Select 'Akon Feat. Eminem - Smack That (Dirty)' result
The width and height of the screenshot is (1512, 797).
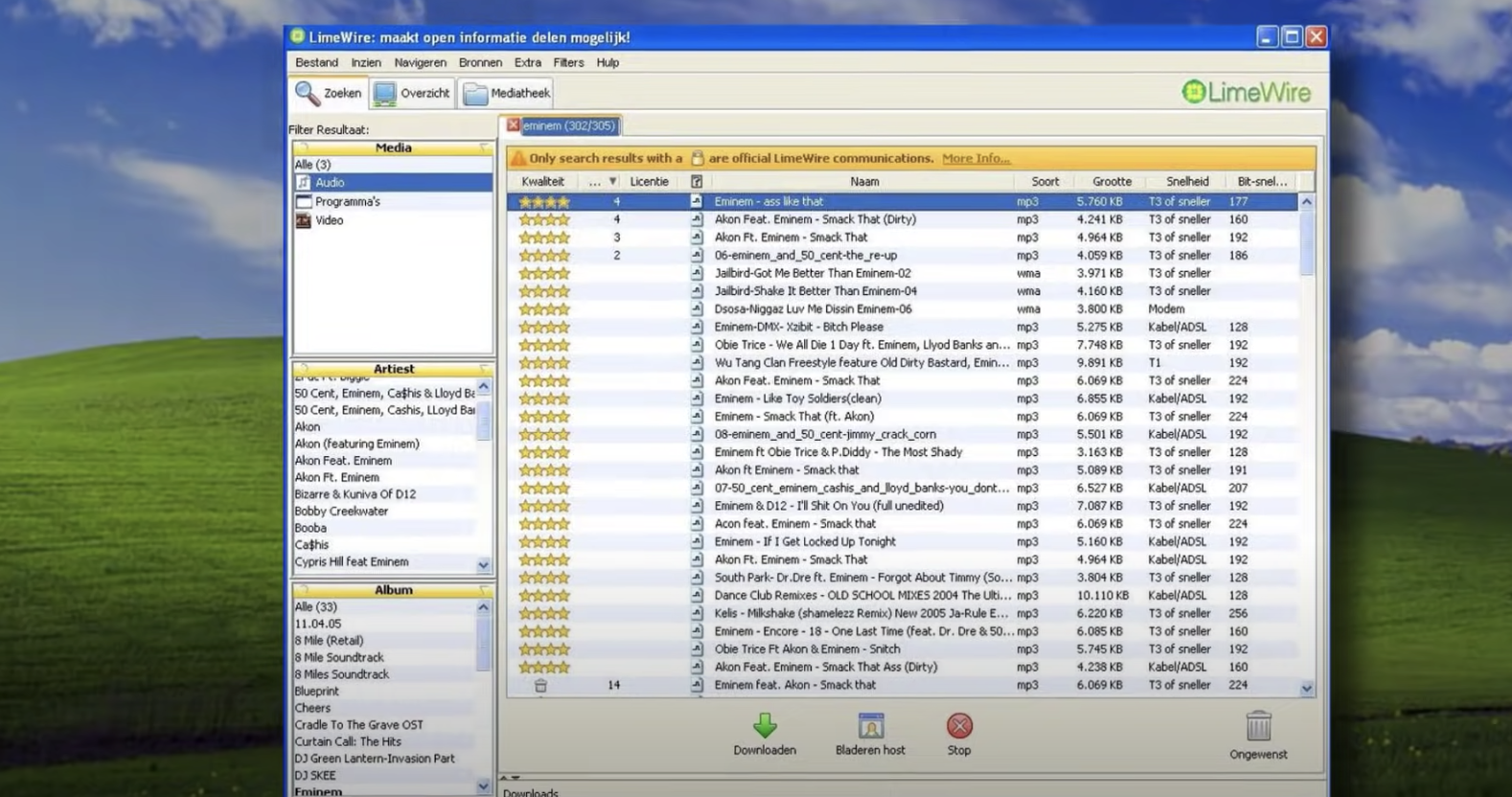tap(902, 219)
